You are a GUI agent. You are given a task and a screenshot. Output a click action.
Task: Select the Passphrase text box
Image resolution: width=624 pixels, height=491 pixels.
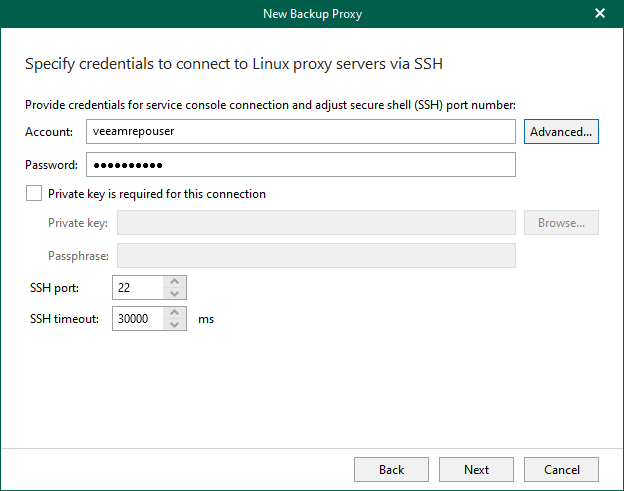click(x=316, y=256)
